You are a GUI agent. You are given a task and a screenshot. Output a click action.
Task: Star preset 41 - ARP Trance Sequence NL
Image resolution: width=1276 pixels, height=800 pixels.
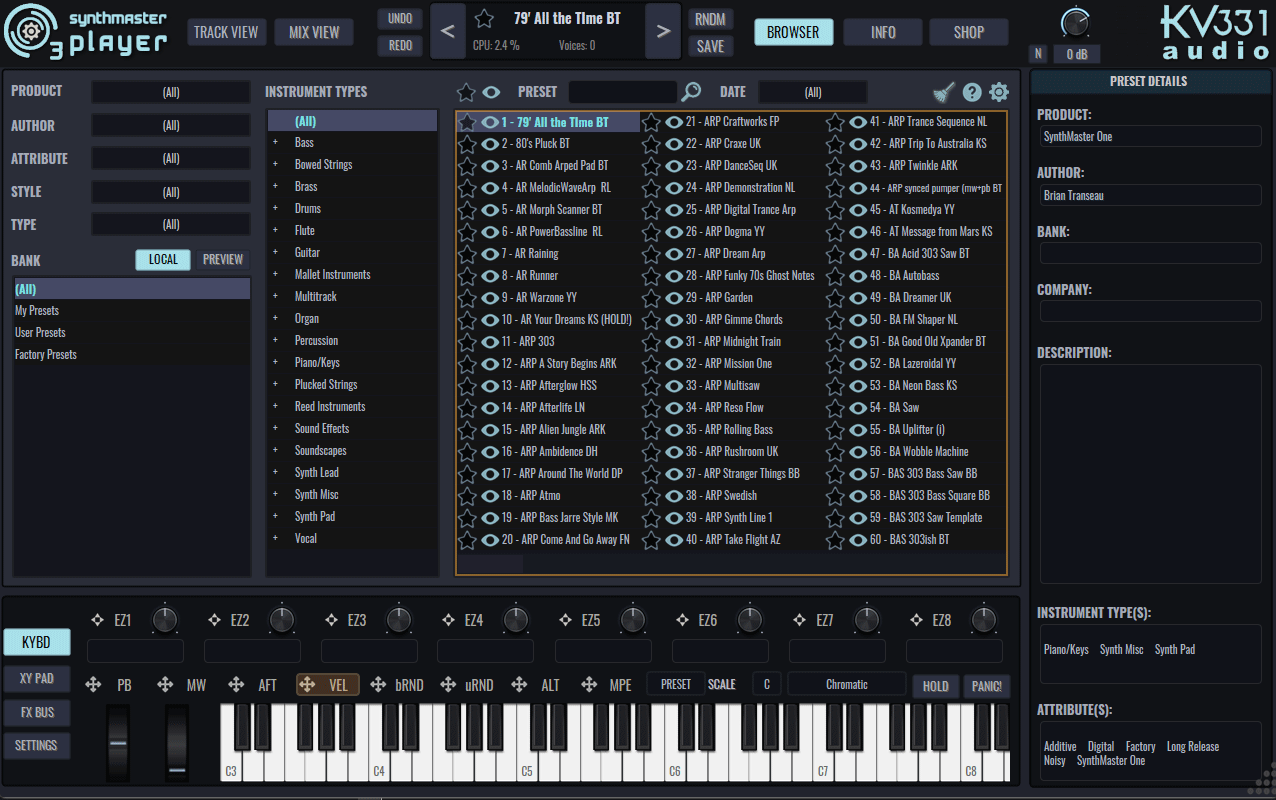click(836, 122)
